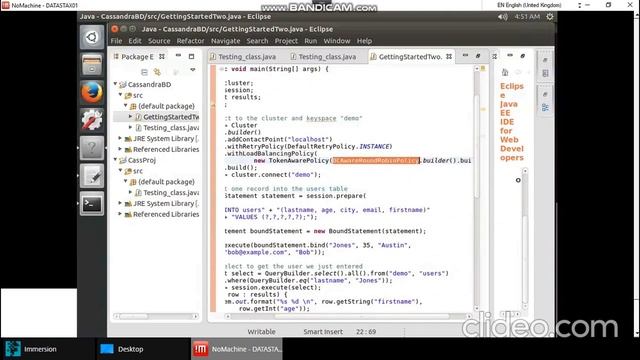Image resolution: width=640 pixels, height=360 pixels.
Task: Launch Firefox from the Ubuntu dock
Action: [x=92, y=93]
